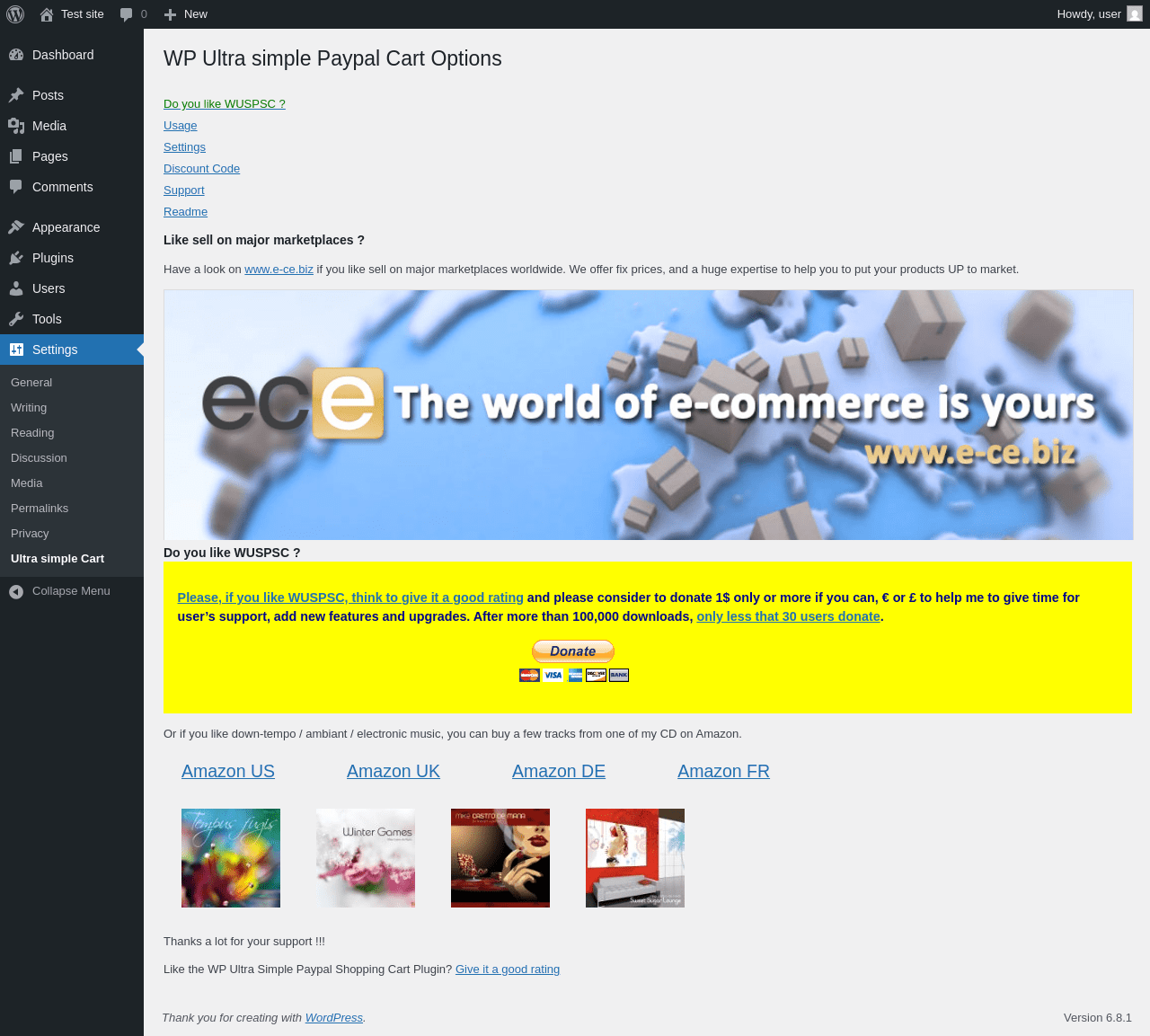Viewport: 1150px width, 1036px height.
Task: Click the 'Give it a good rating' footer link
Action: click(508, 970)
